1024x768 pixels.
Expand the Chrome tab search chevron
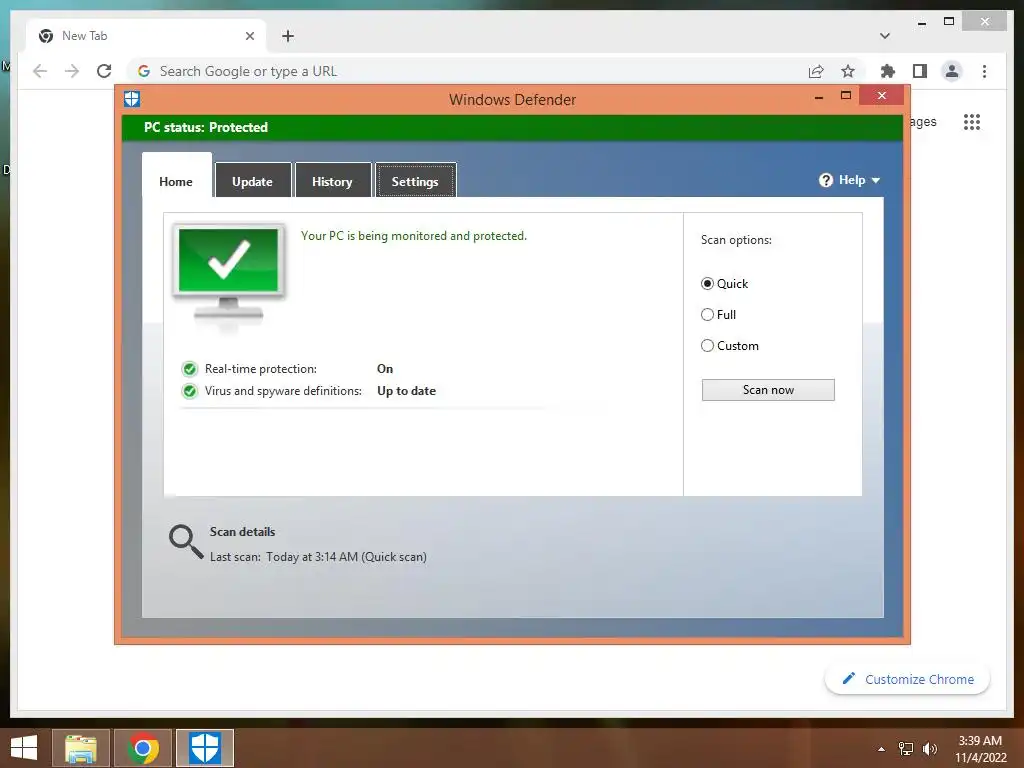pos(884,36)
